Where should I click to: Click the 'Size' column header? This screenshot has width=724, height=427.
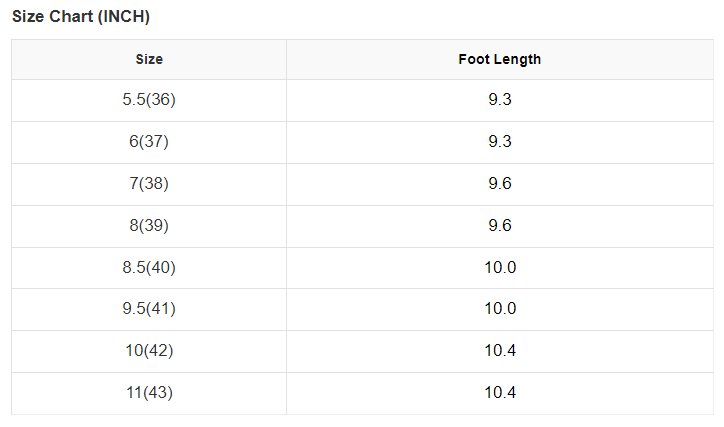(149, 59)
